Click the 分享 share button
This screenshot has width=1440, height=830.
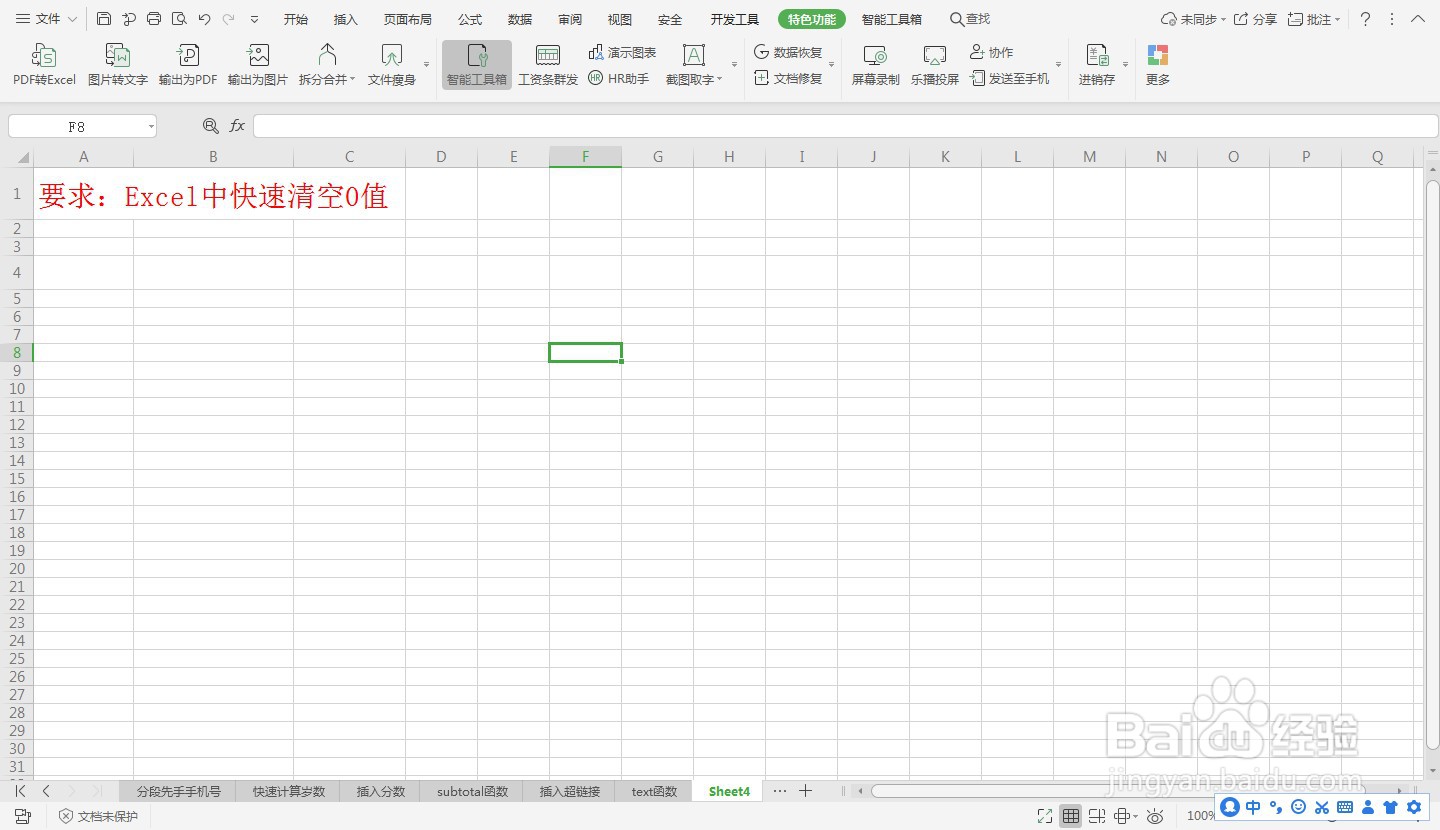(1256, 19)
